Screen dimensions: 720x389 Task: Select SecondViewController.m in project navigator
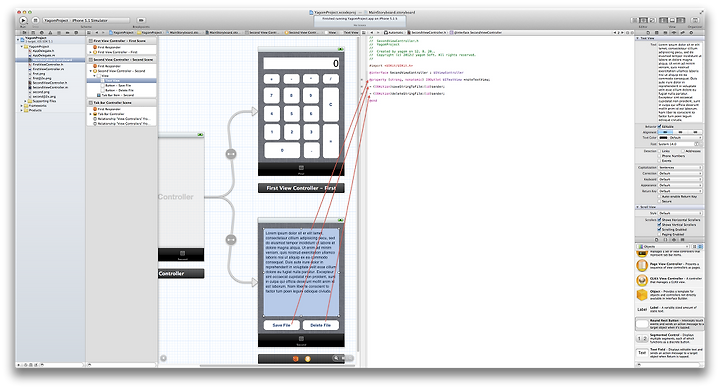point(50,87)
